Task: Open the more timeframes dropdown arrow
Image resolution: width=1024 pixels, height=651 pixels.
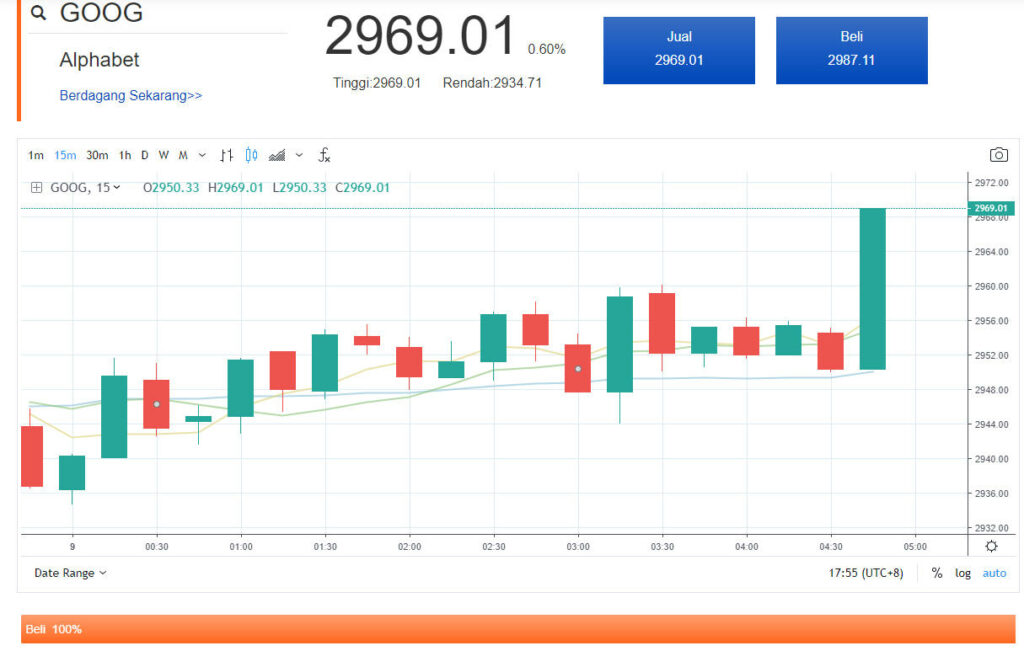Action: pyautogui.click(x=202, y=155)
